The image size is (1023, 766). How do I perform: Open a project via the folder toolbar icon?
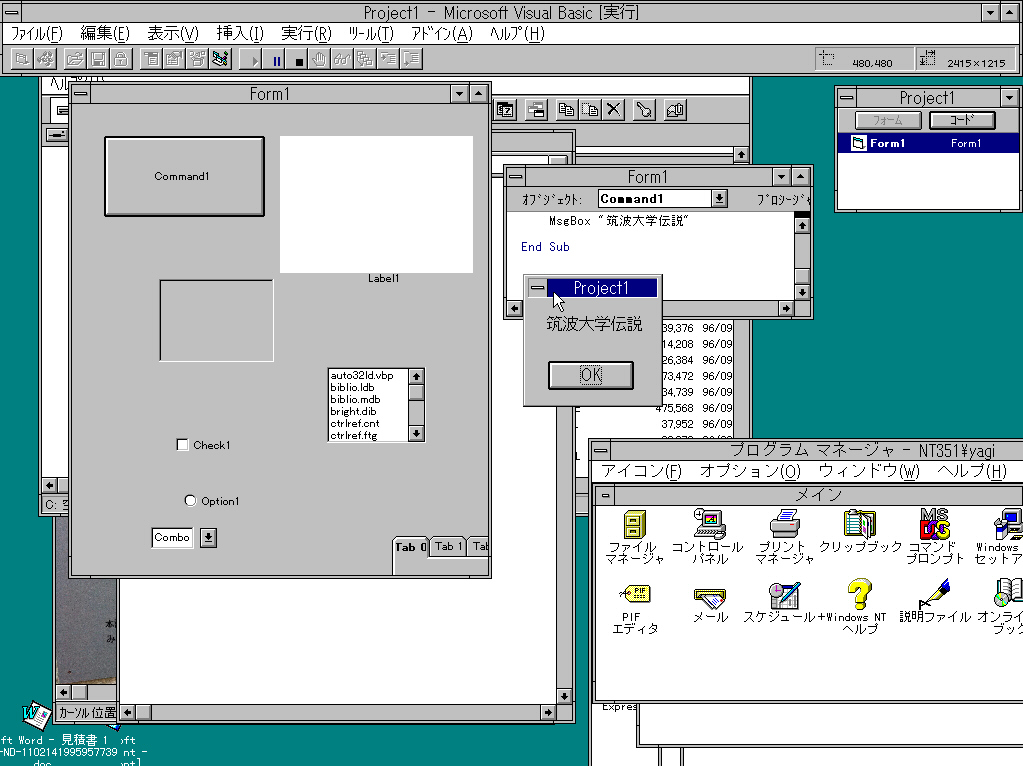pos(75,58)
